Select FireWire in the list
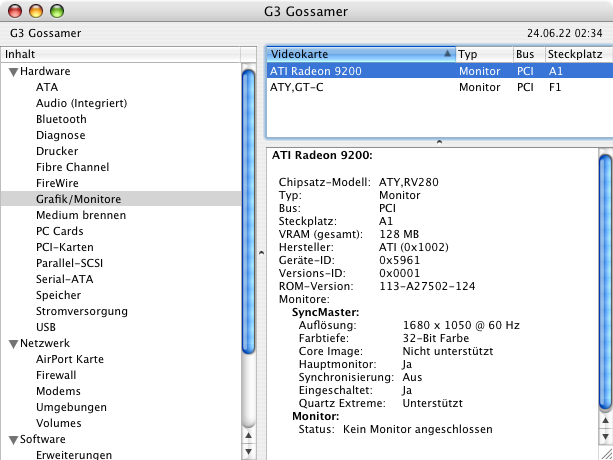Screen dimensions: 613x460 [x=57, y=183]
